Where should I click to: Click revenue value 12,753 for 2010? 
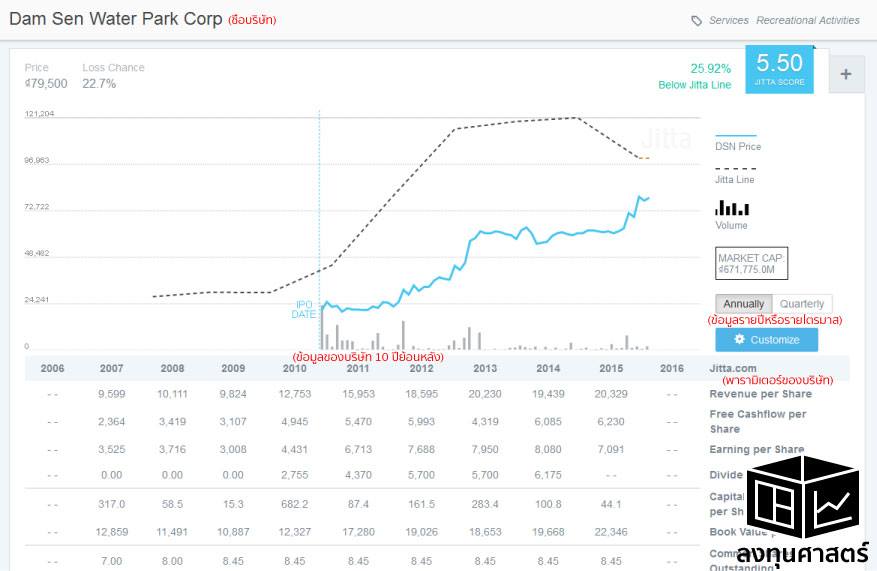coord(295,394)
